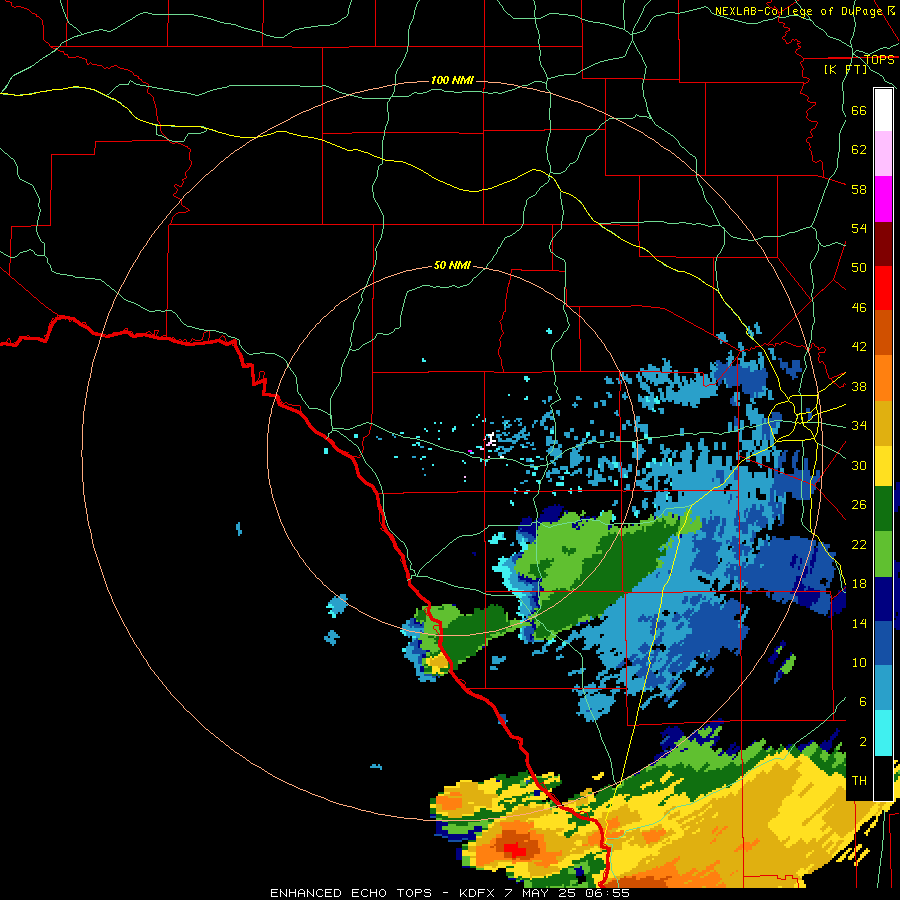Click the 34 legend value
This screenshot has height=900, width=900.
click(x=859, y=426)
